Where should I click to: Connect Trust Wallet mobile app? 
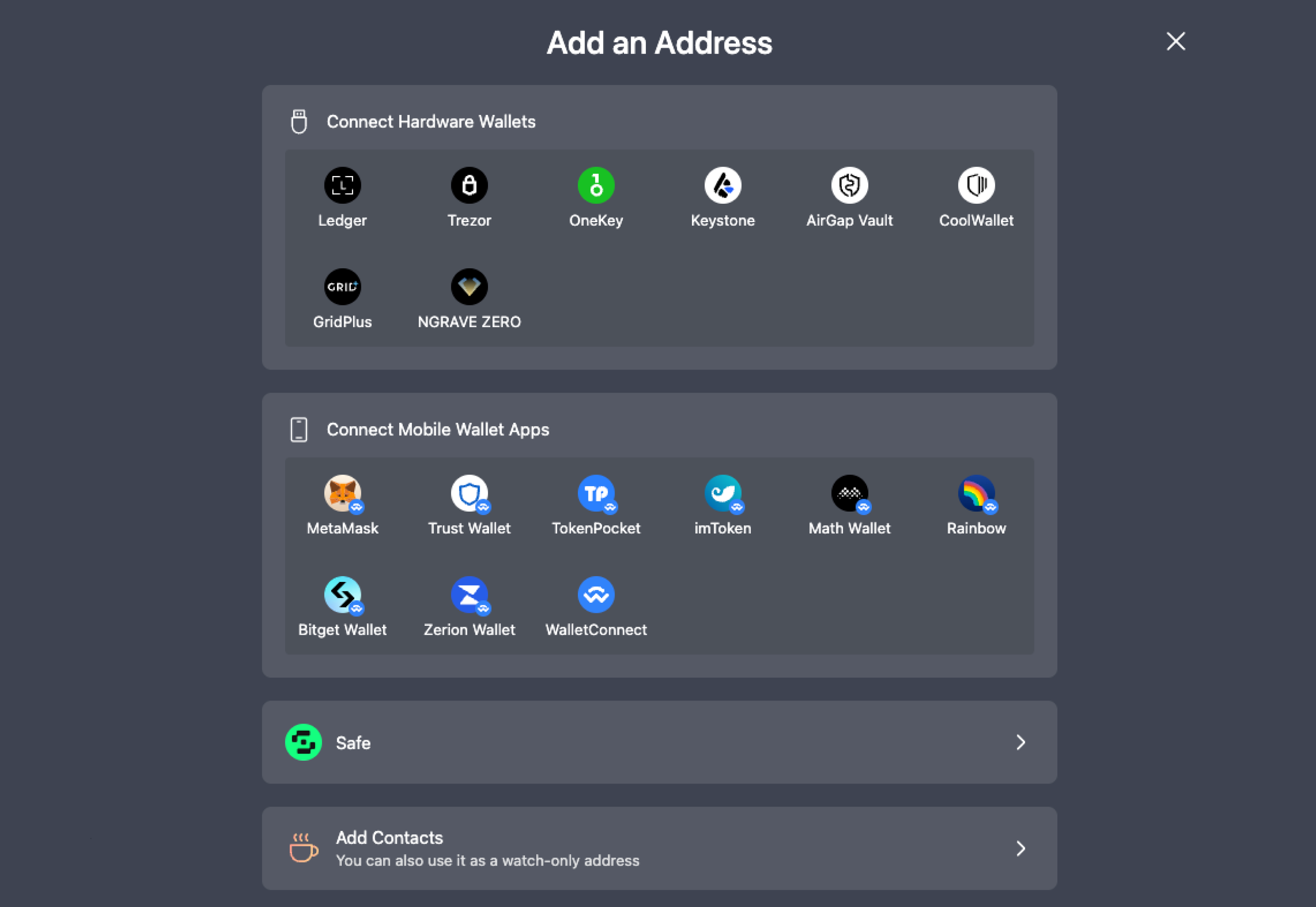pyautogui.click(x=469, y=504)
